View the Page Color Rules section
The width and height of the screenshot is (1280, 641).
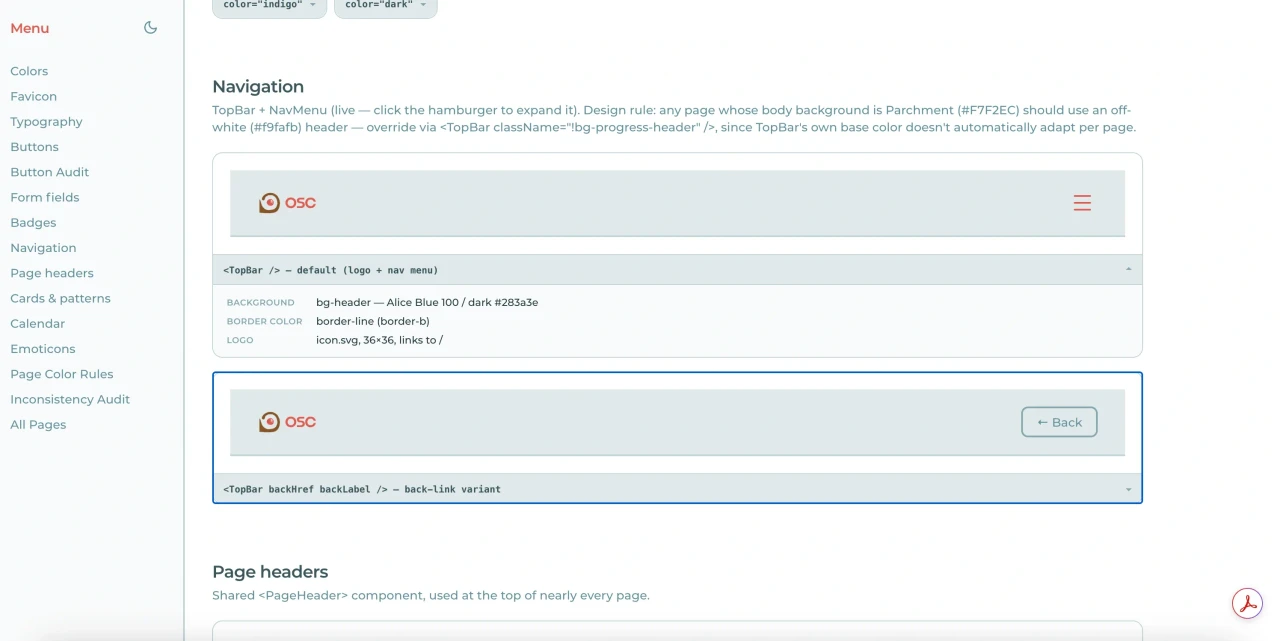point(62,374)
